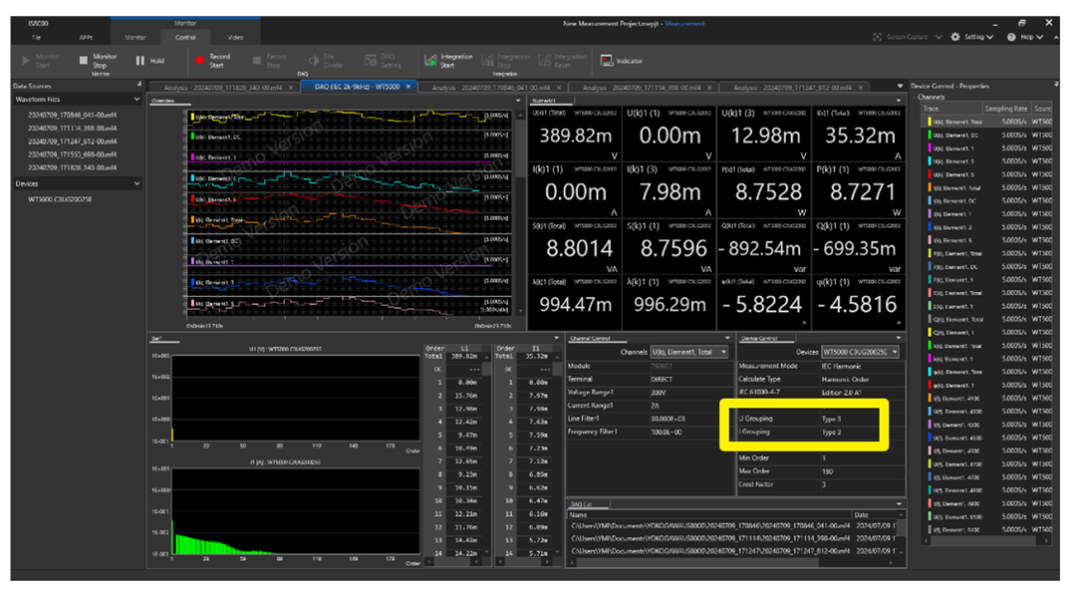Open the Channels combo box

point(689,352)
